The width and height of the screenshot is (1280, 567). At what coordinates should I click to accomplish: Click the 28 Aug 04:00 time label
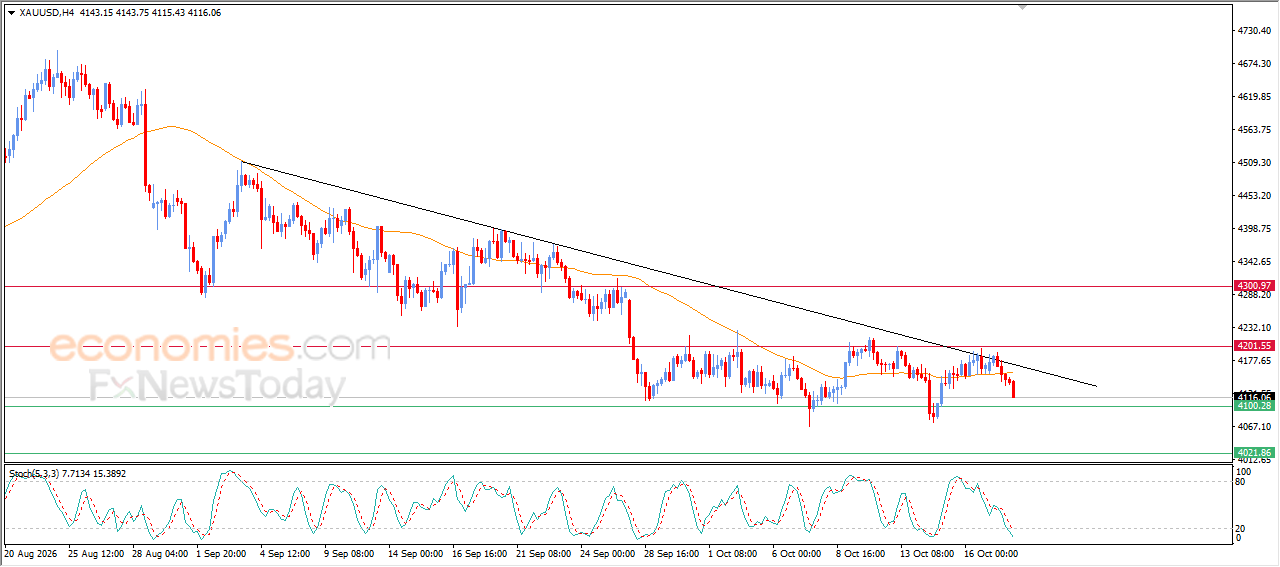click(x=160, y=553)
